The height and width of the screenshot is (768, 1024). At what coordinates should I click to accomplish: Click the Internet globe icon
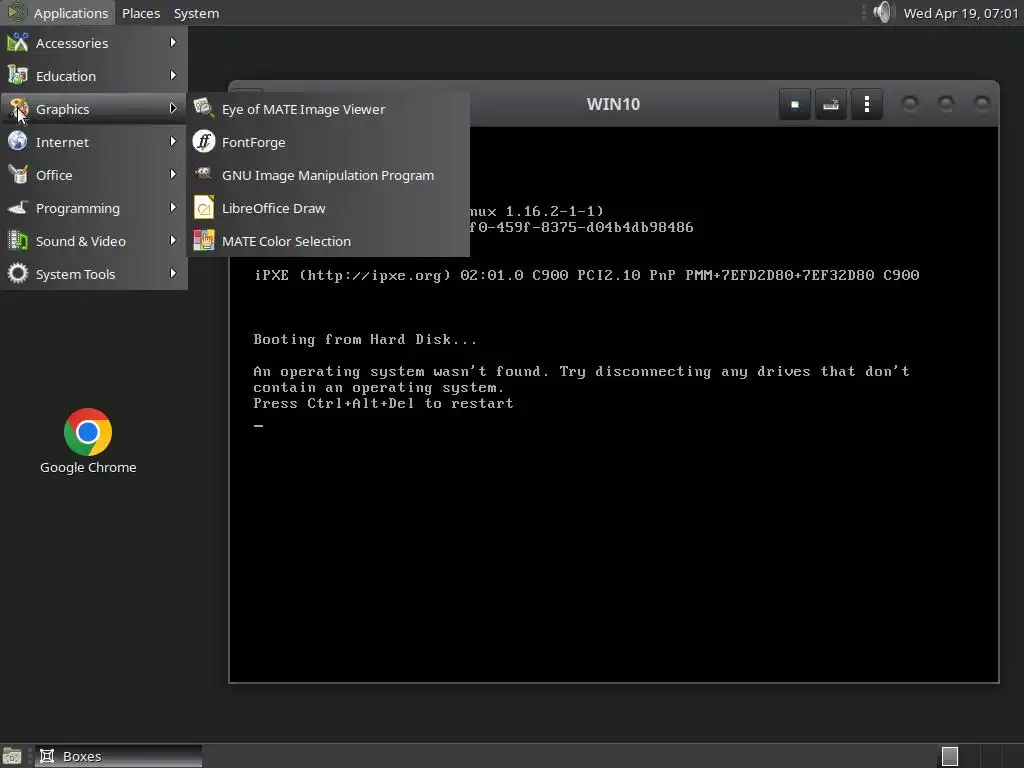18,142
